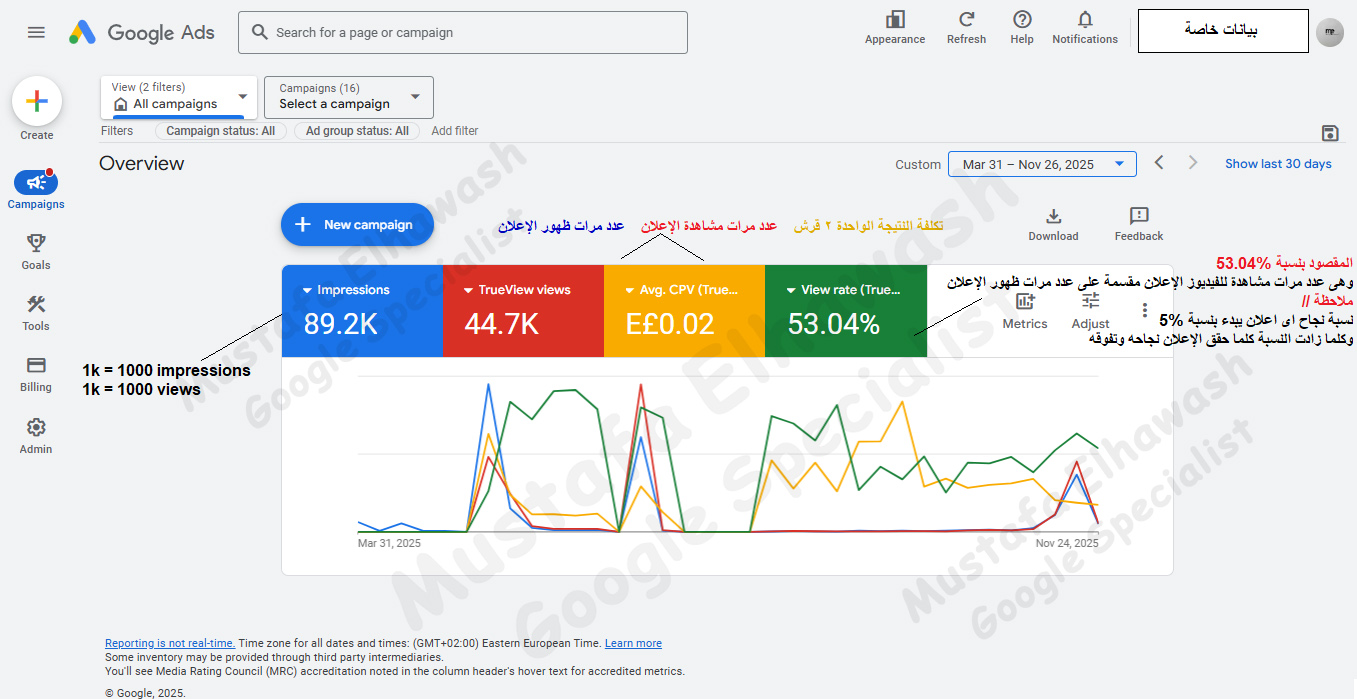
Task: Open the custom date range picker
Action: point(1041,164)
